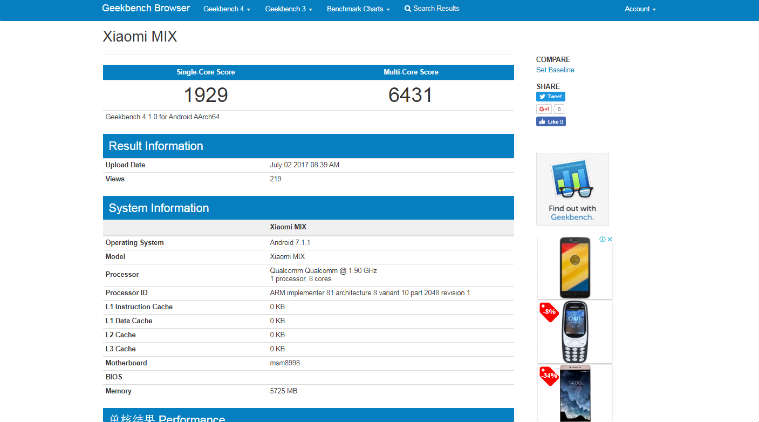Select the L3 Cache '0 KB' value
The width and height of the screenshot is (759, 422).
pyautogui.click(x=277, y=349)
